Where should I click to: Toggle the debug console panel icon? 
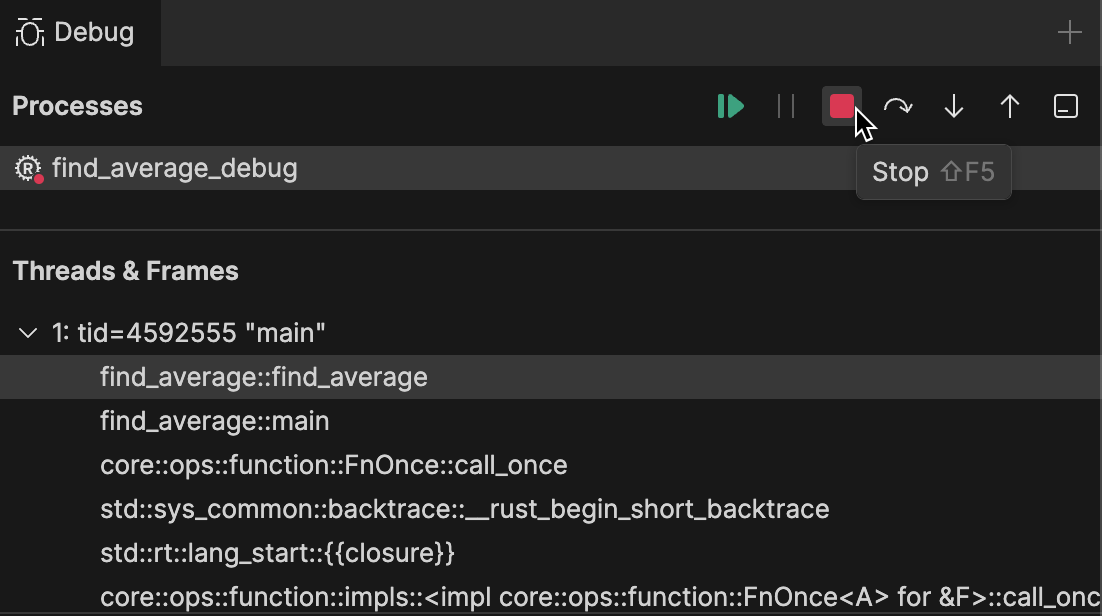click(x=1066, y=106)
